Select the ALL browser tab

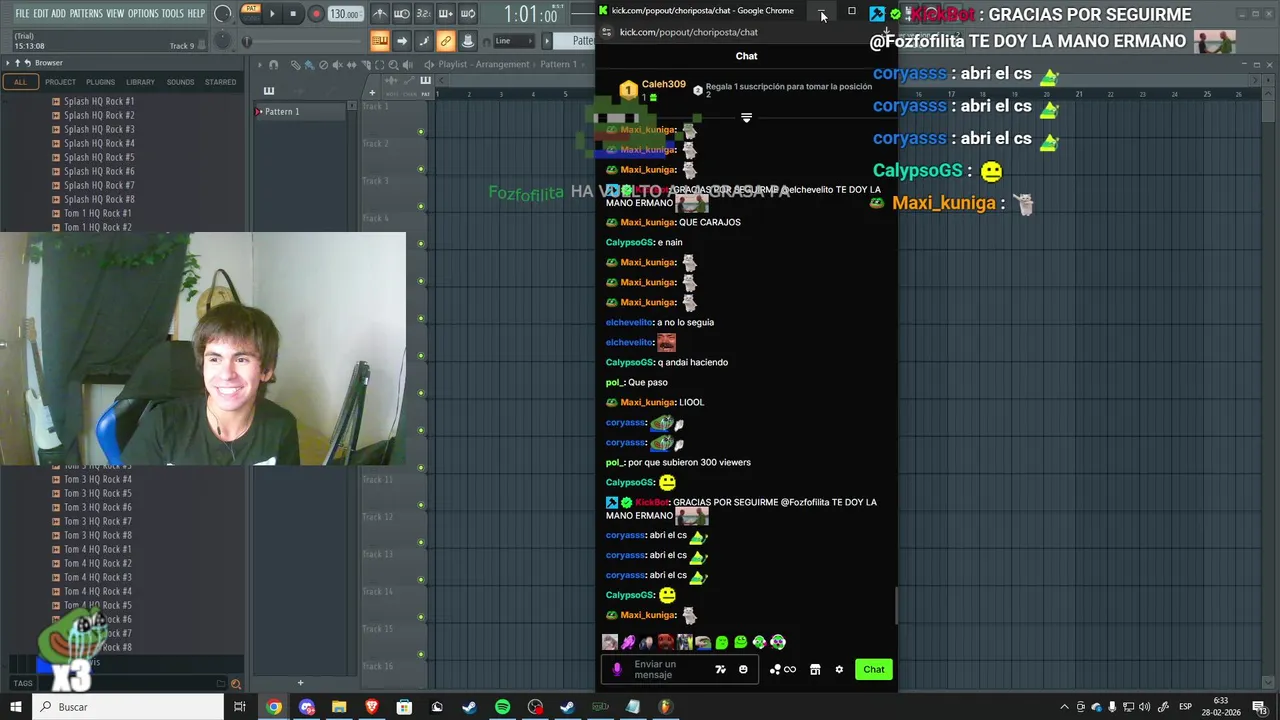point(20,82)
